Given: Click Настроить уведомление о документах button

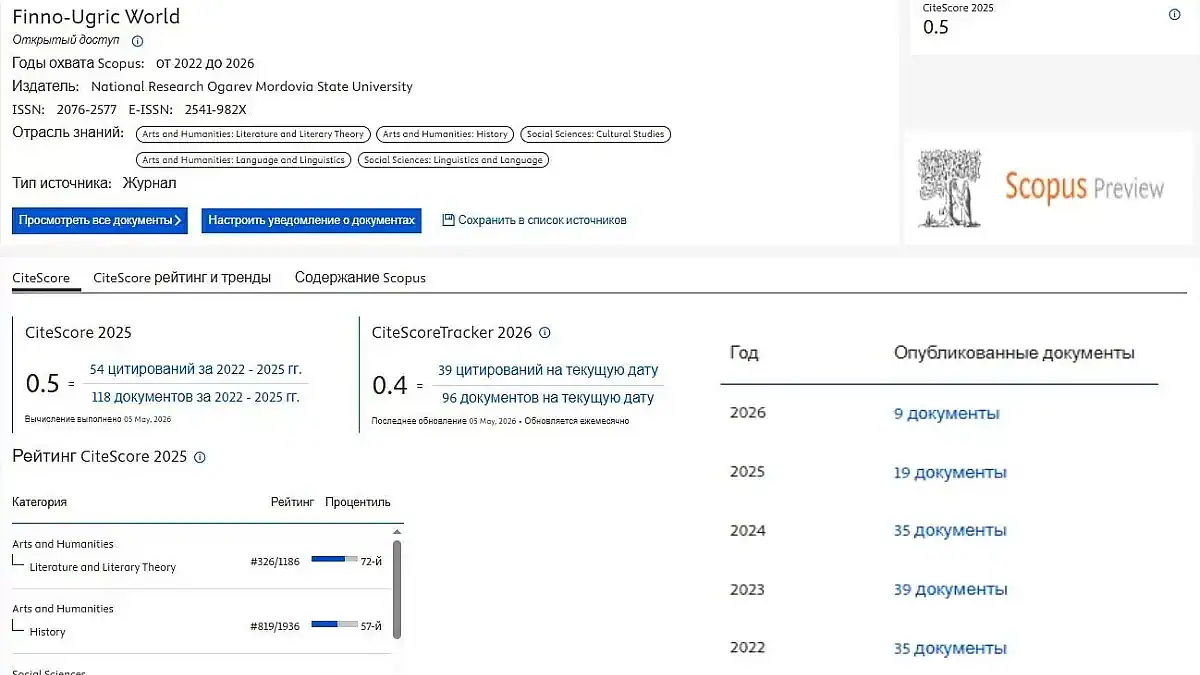Looking at the screenshot, I should pyautogui.click(x=311, y=220).
